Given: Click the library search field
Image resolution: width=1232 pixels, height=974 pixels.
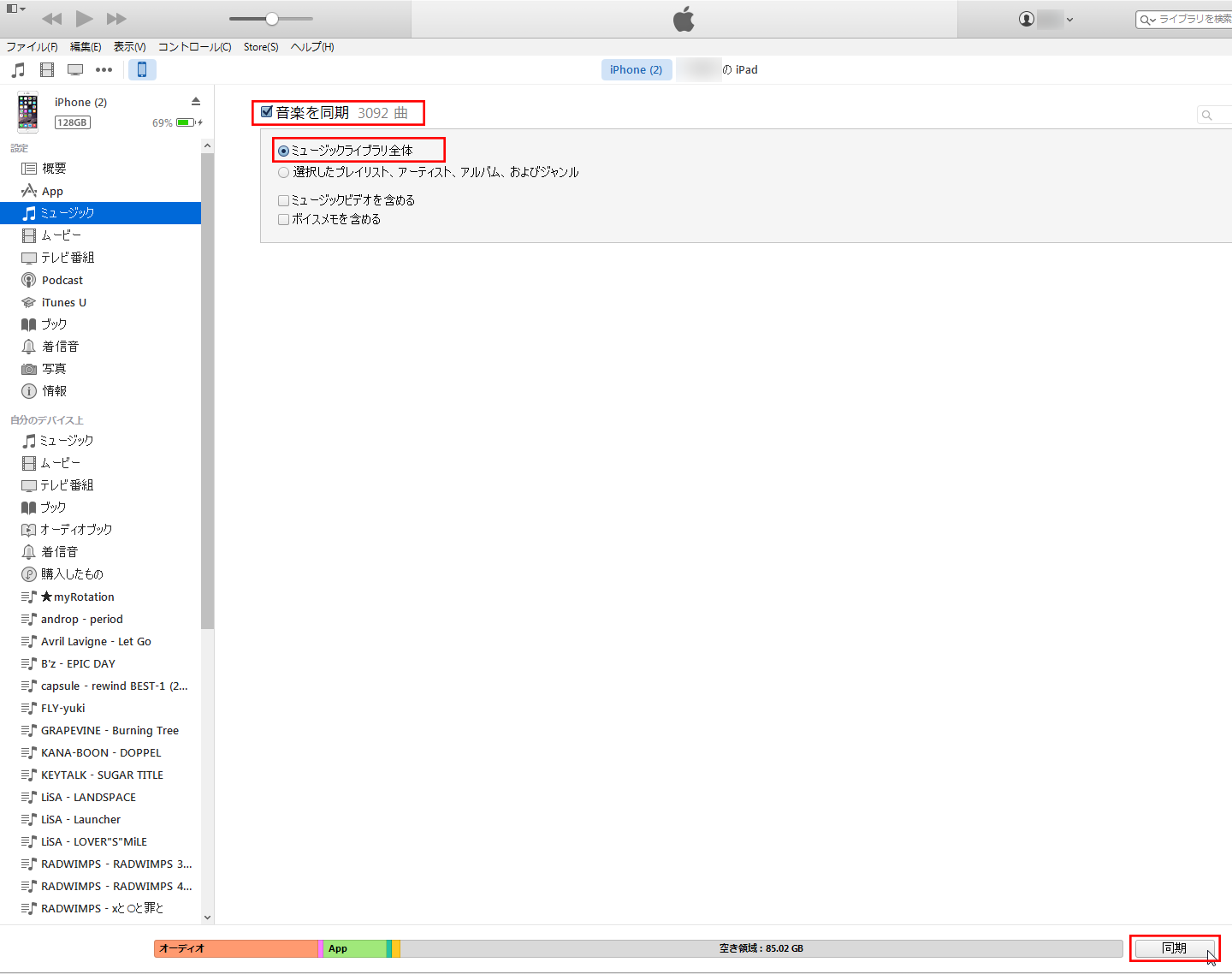Looking at the screenshot, I should (1186, 19).
